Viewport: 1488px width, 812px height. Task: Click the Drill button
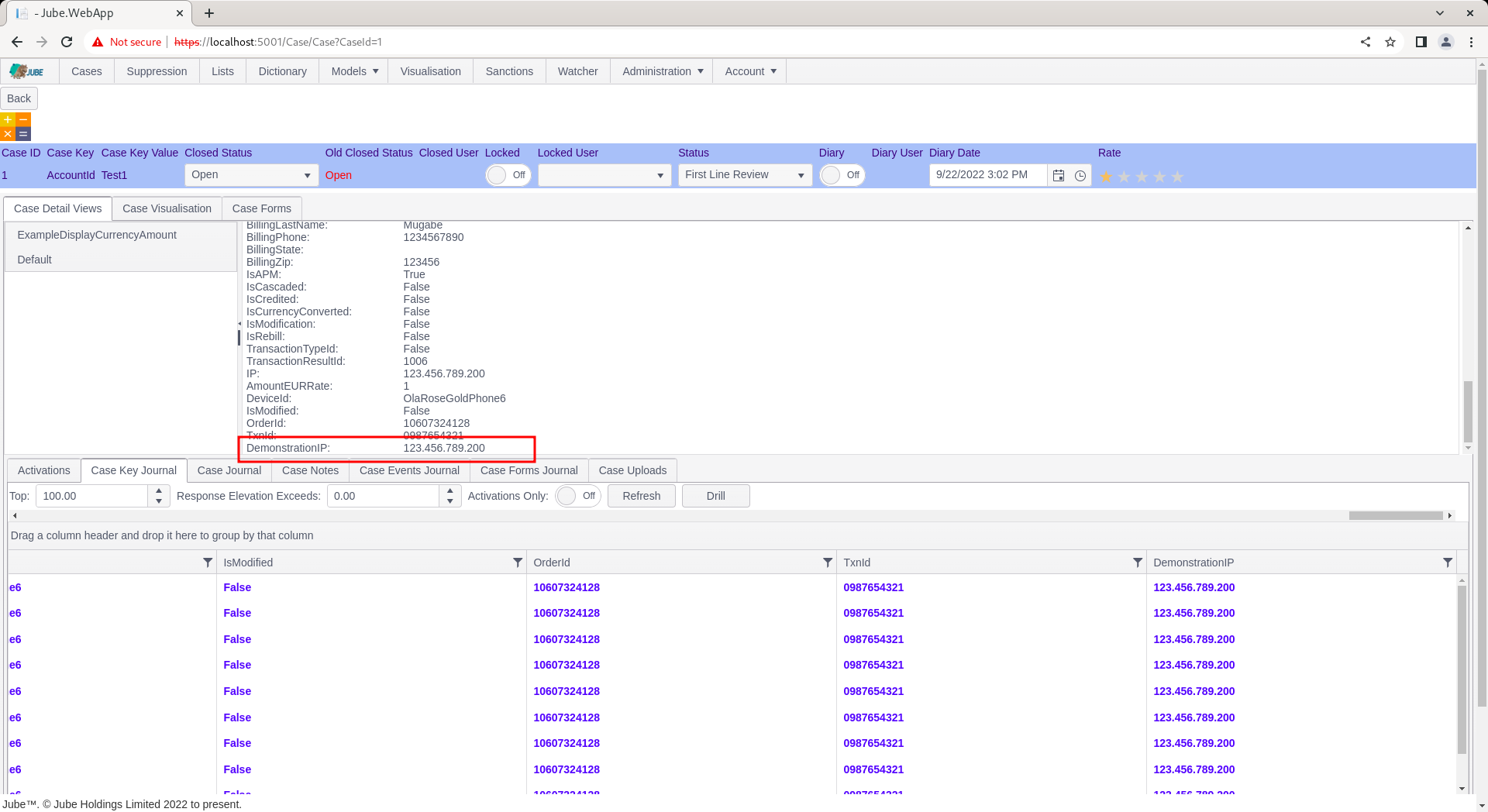click(x=716, y=496)
